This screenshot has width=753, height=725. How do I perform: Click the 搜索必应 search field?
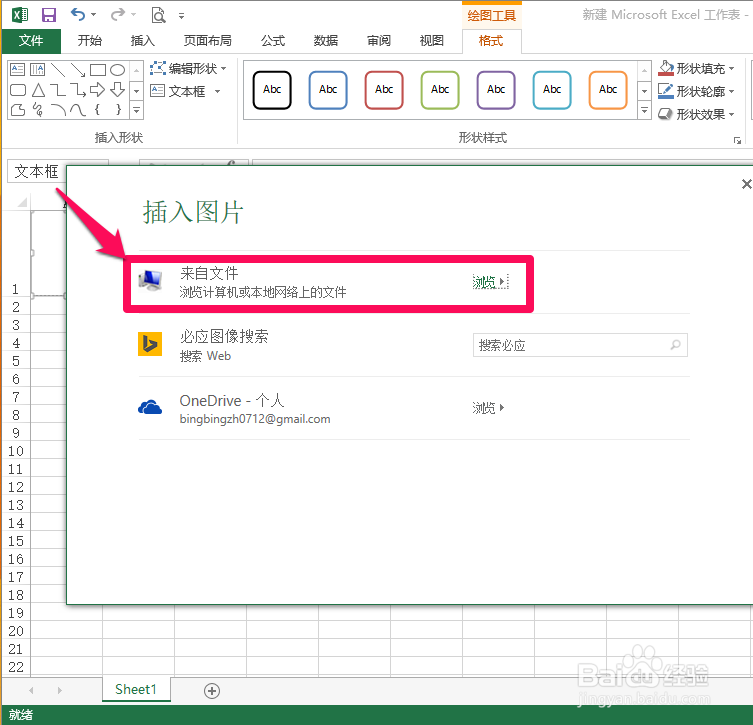(x=580, y=345)
